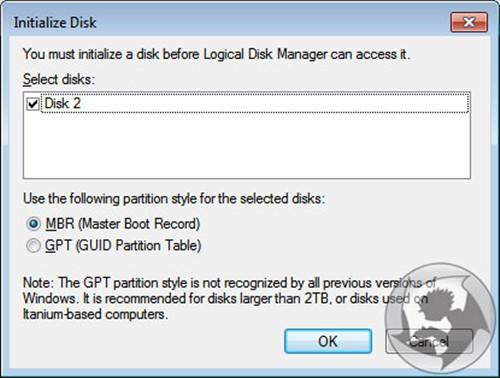
Task: Click the globe watermark logo
Action: click(440, 318)
